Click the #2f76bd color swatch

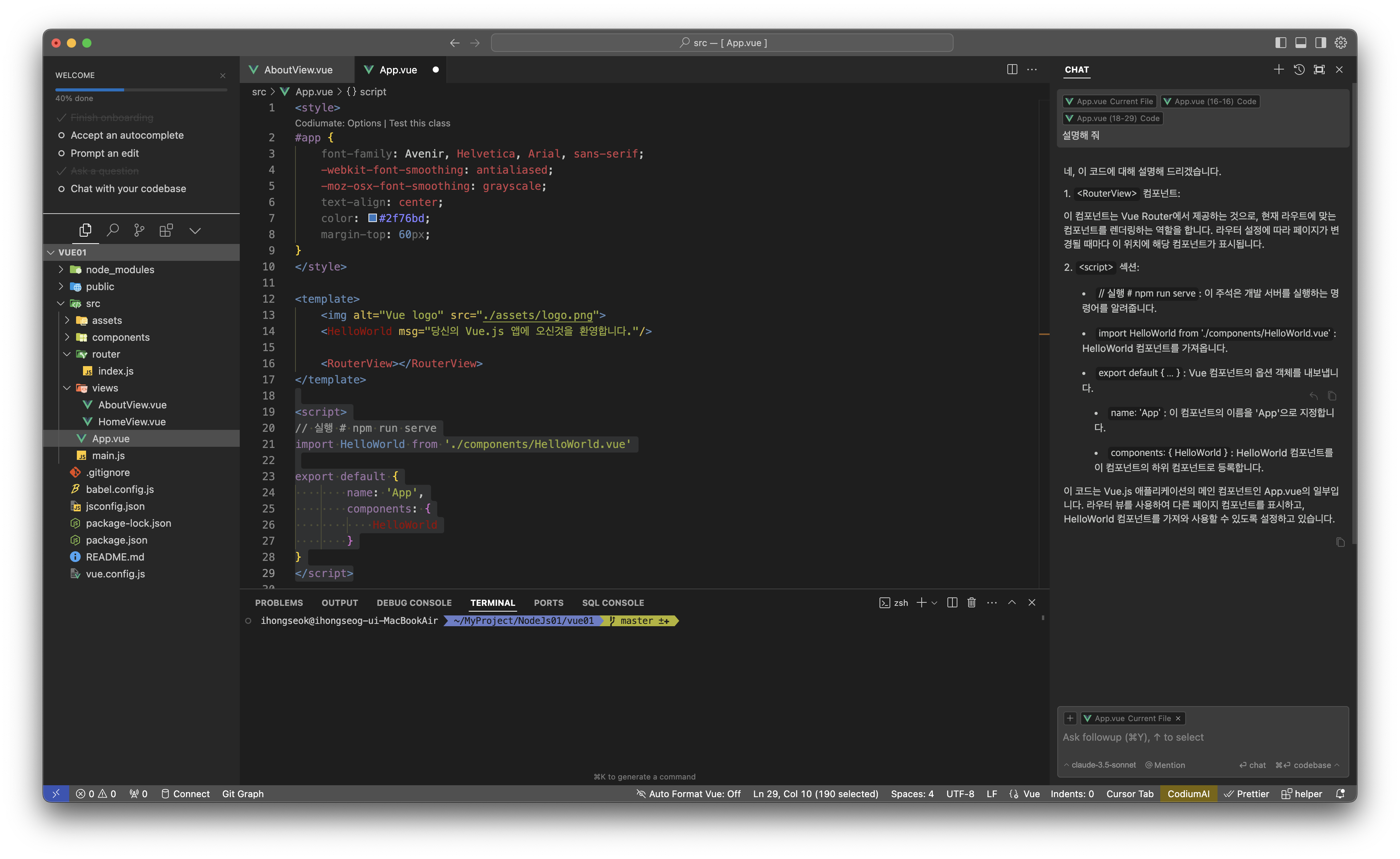click(373, 218)
